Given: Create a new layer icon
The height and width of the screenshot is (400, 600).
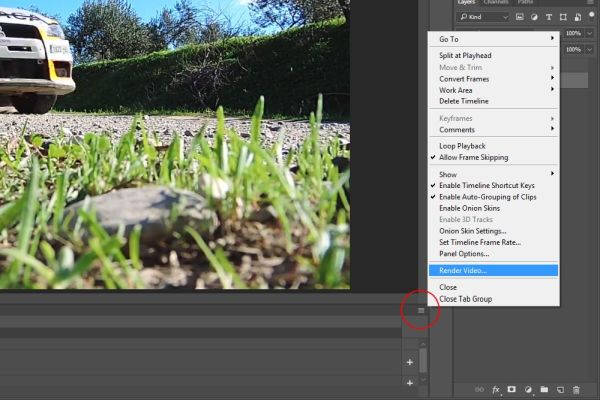Looking at the screenshot, I should click(560, 390).
